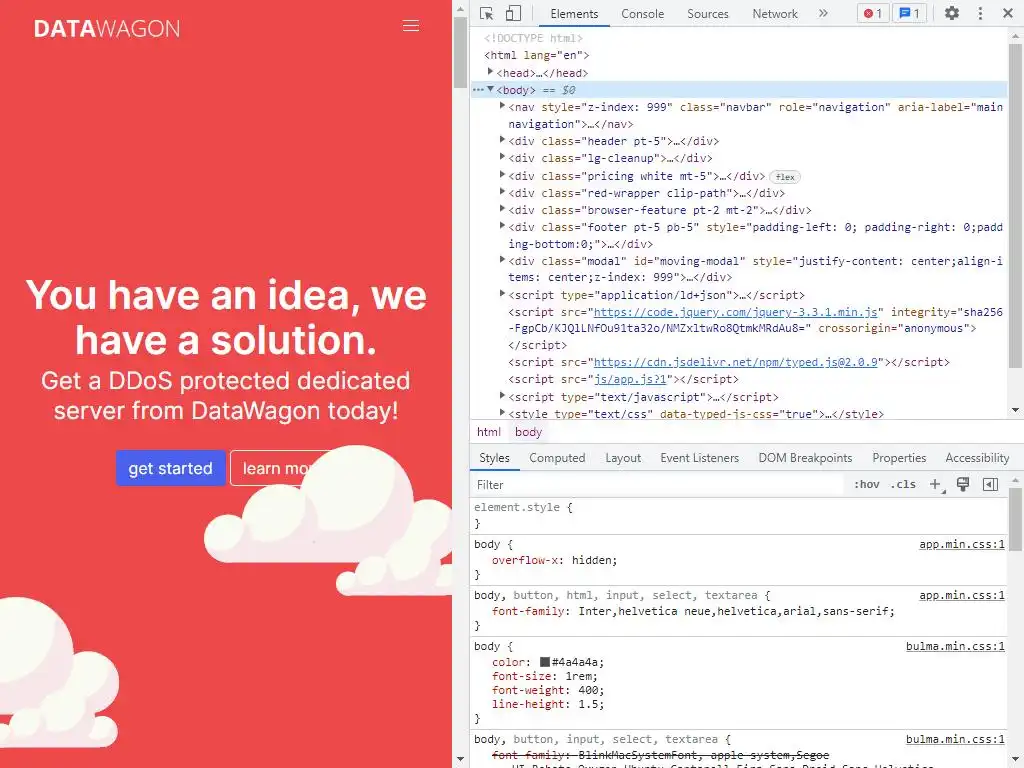Open the typed.js@2.0.9 script link
Viewport: 1024px width, 768px height.
(x=735, y=362)
